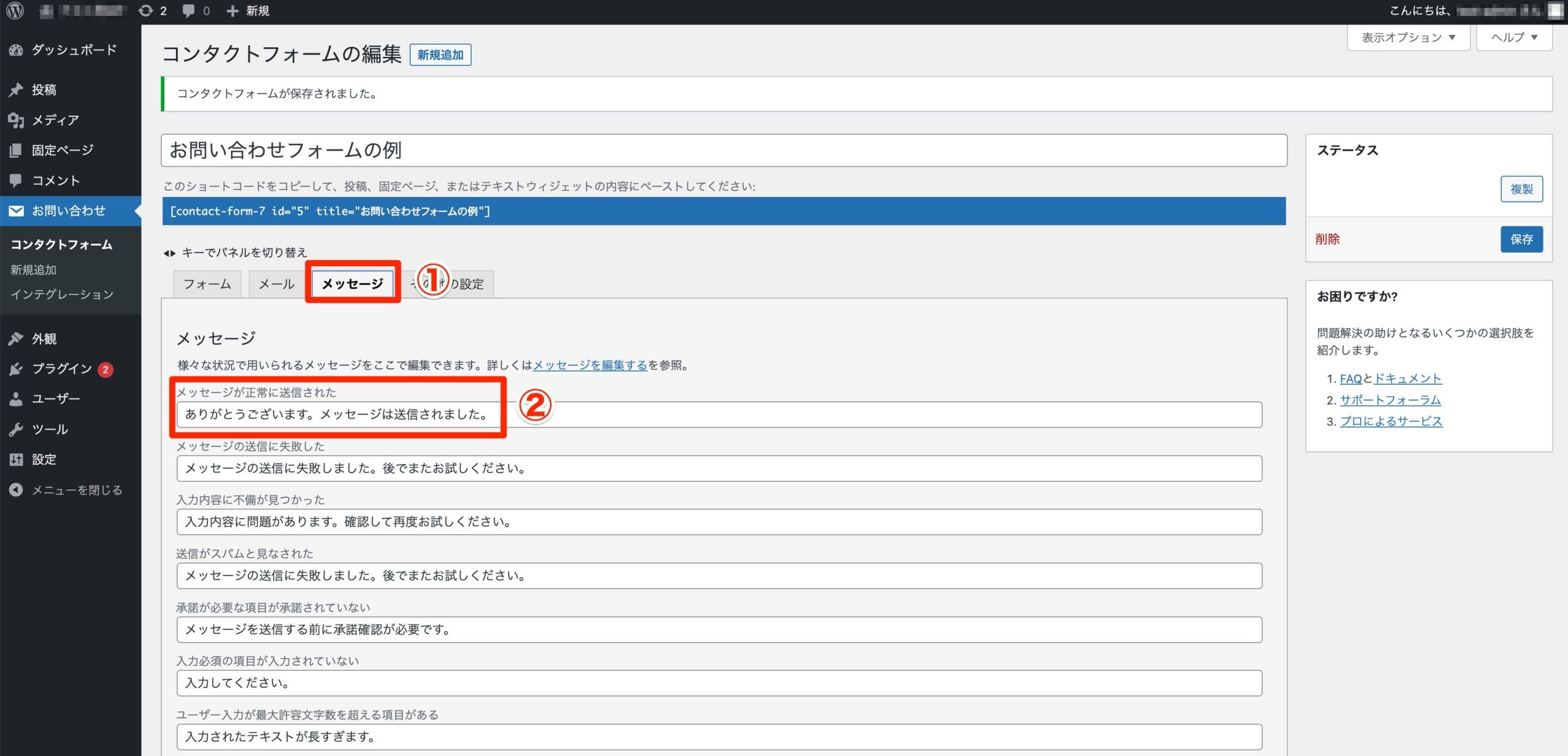
Task: Click the red 削除 link
Action: (1327, 239)
